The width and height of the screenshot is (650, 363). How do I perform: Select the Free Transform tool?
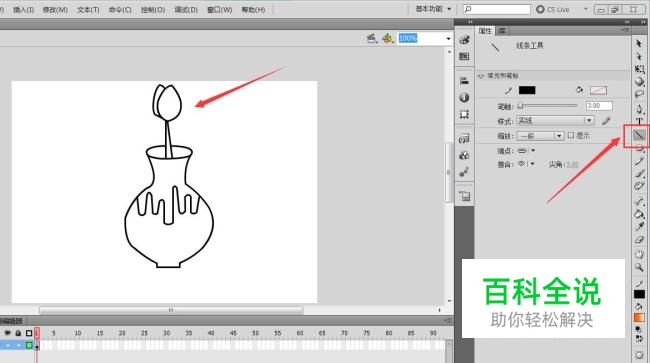(639, 69)
